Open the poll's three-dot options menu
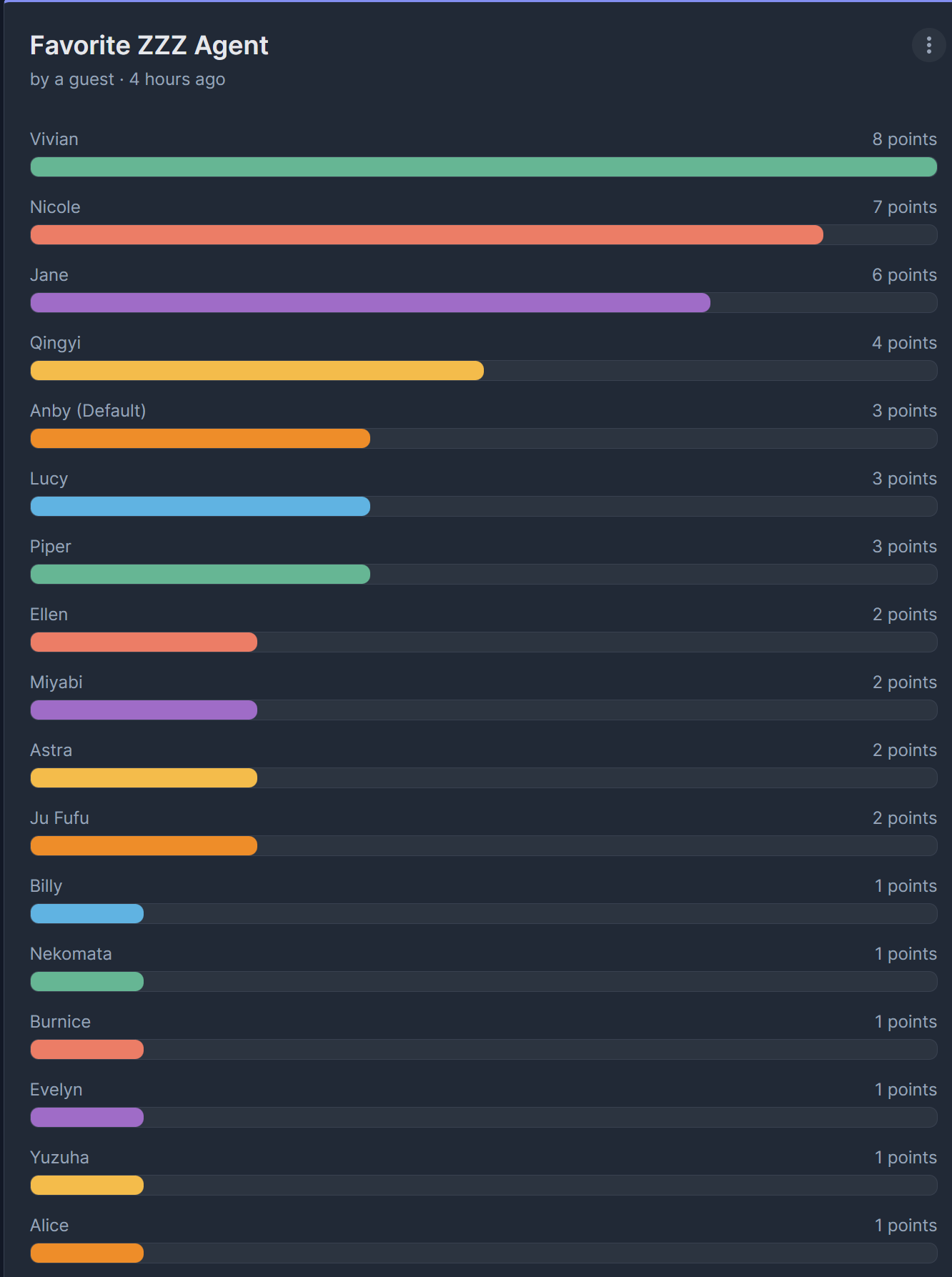The height and width of the screenshot is (1277, 952). pyautogui.click(x=928, y=45)
